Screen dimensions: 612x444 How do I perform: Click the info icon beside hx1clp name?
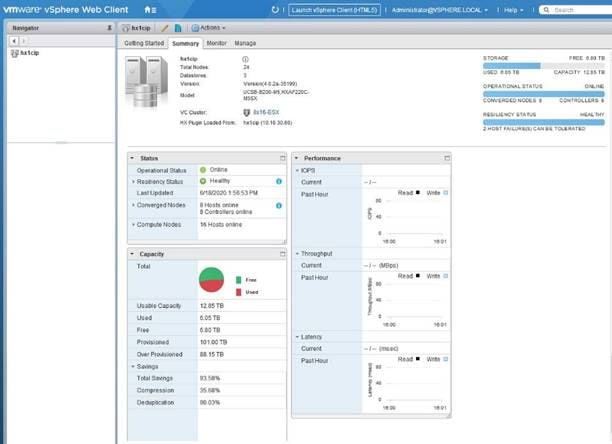(245, 59)
